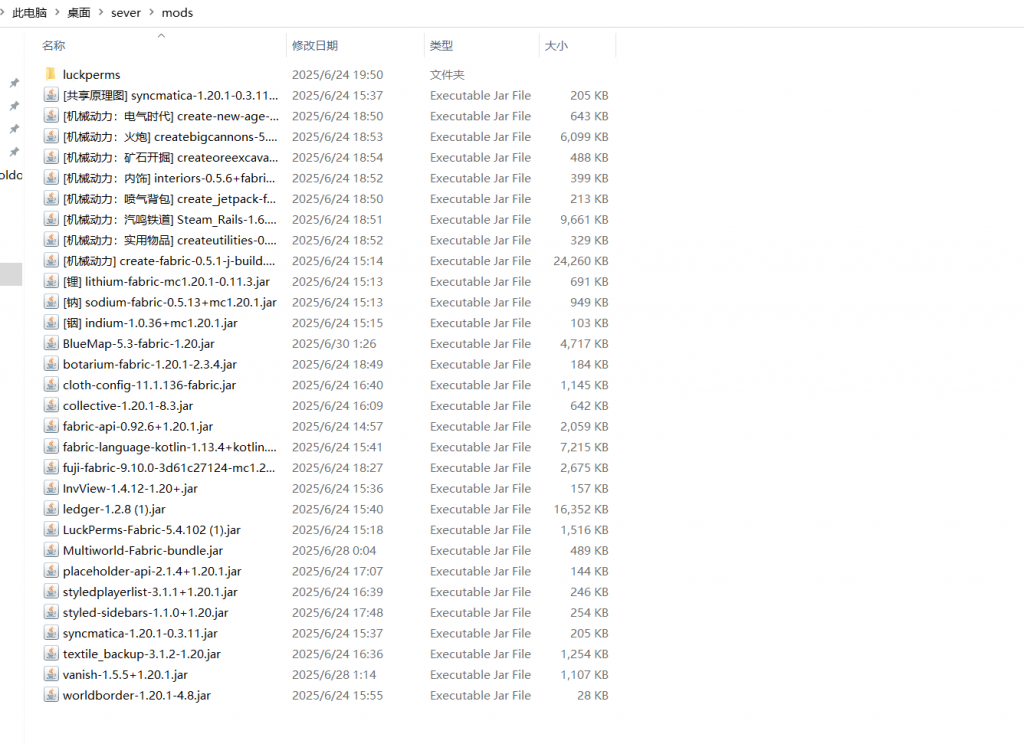1024x744 pixels.
Task: Open the luckperms folder icon
Action: (51, 74)
